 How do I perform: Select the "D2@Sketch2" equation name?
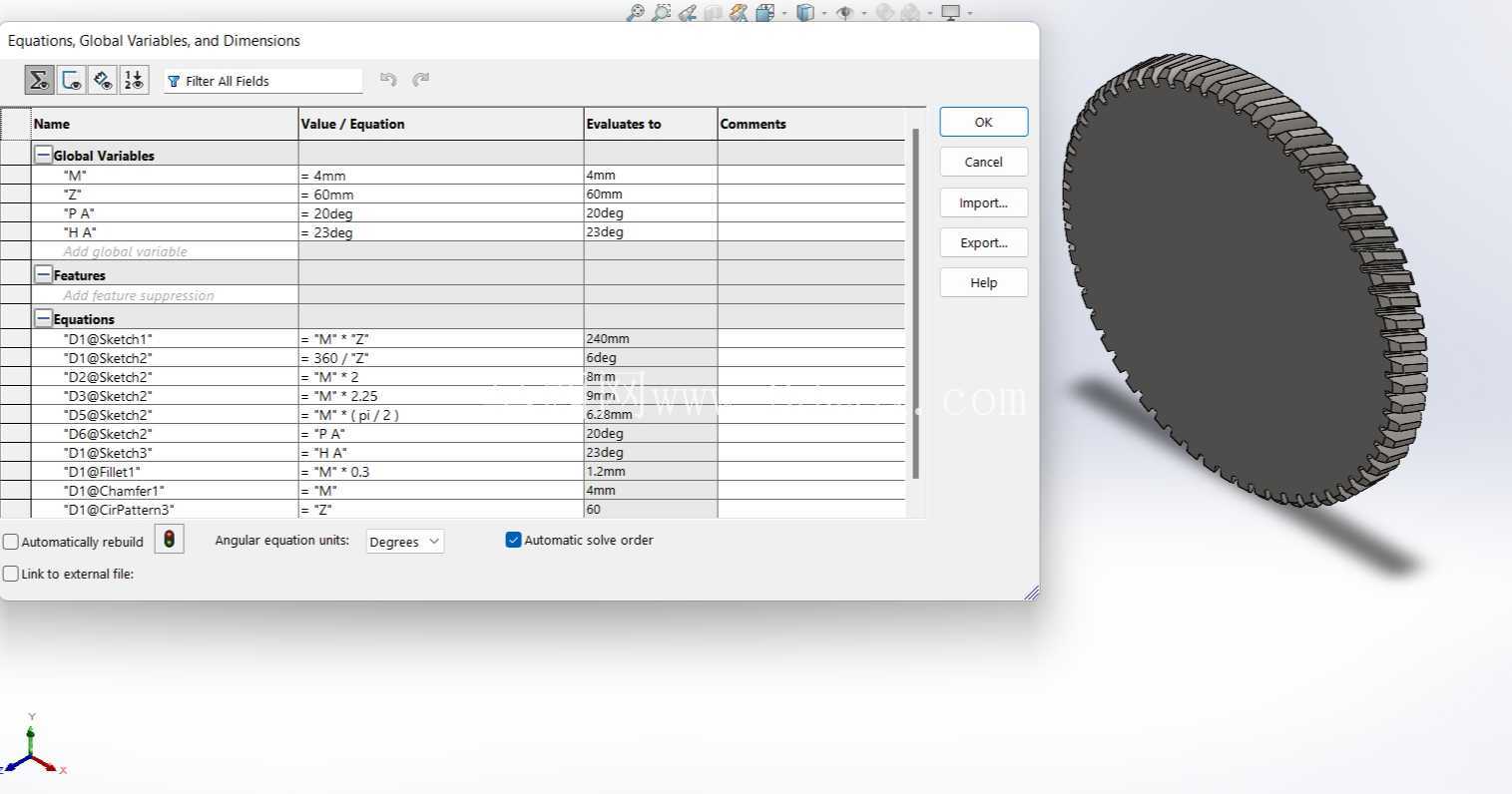[108, 377]
